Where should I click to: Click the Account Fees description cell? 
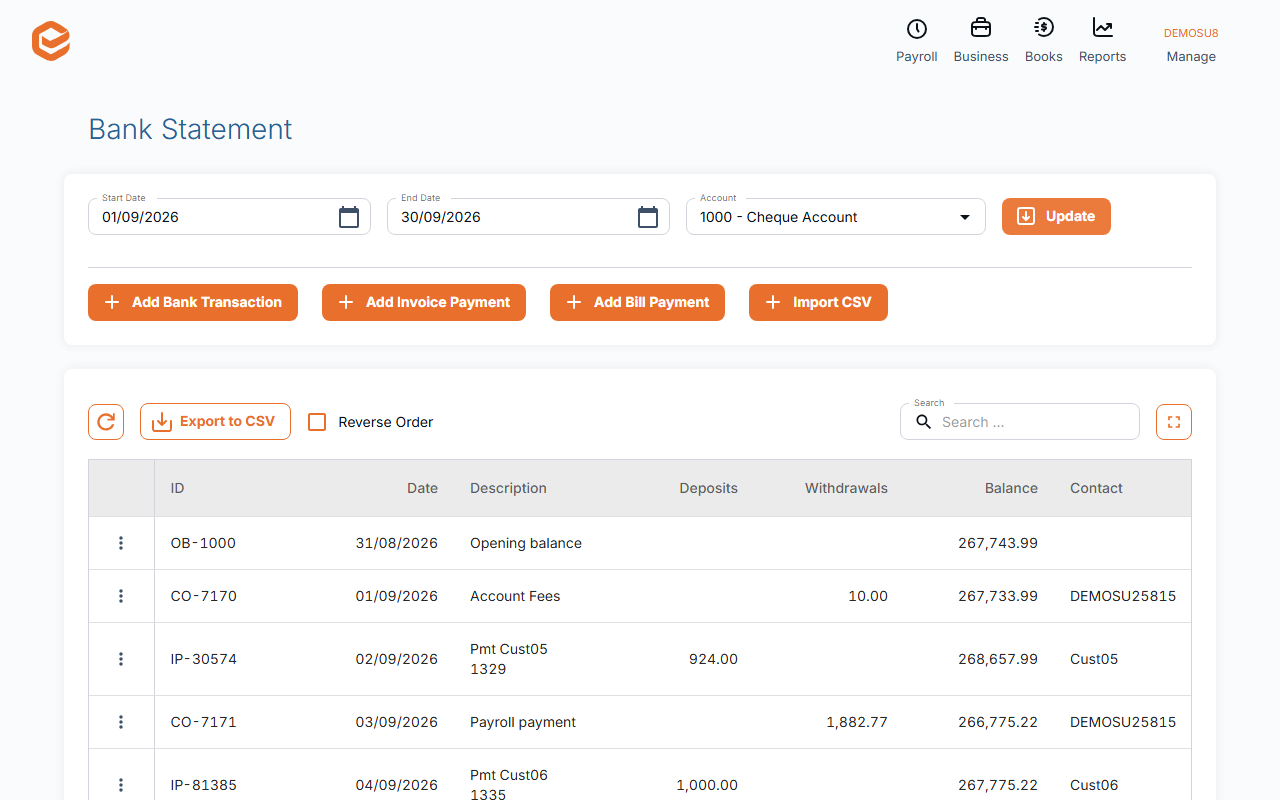[515, 596]
